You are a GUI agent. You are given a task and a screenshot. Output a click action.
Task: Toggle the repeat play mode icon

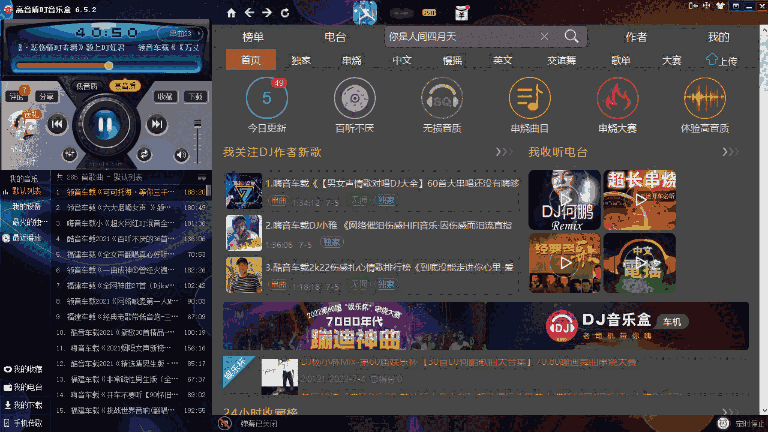pos(144,154)
